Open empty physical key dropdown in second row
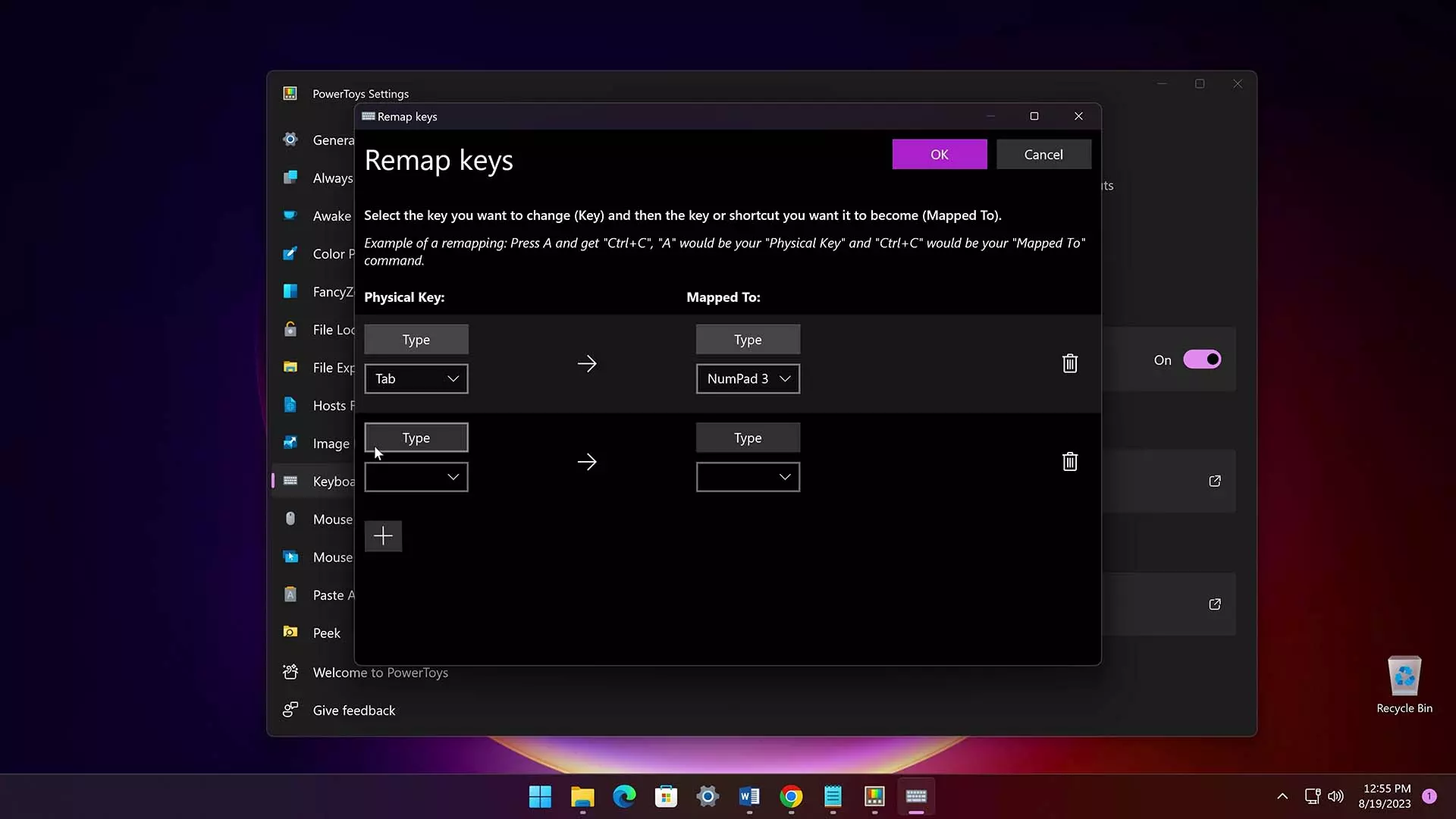Screen dimensions: 1456x819 click(x=416, y=477)
